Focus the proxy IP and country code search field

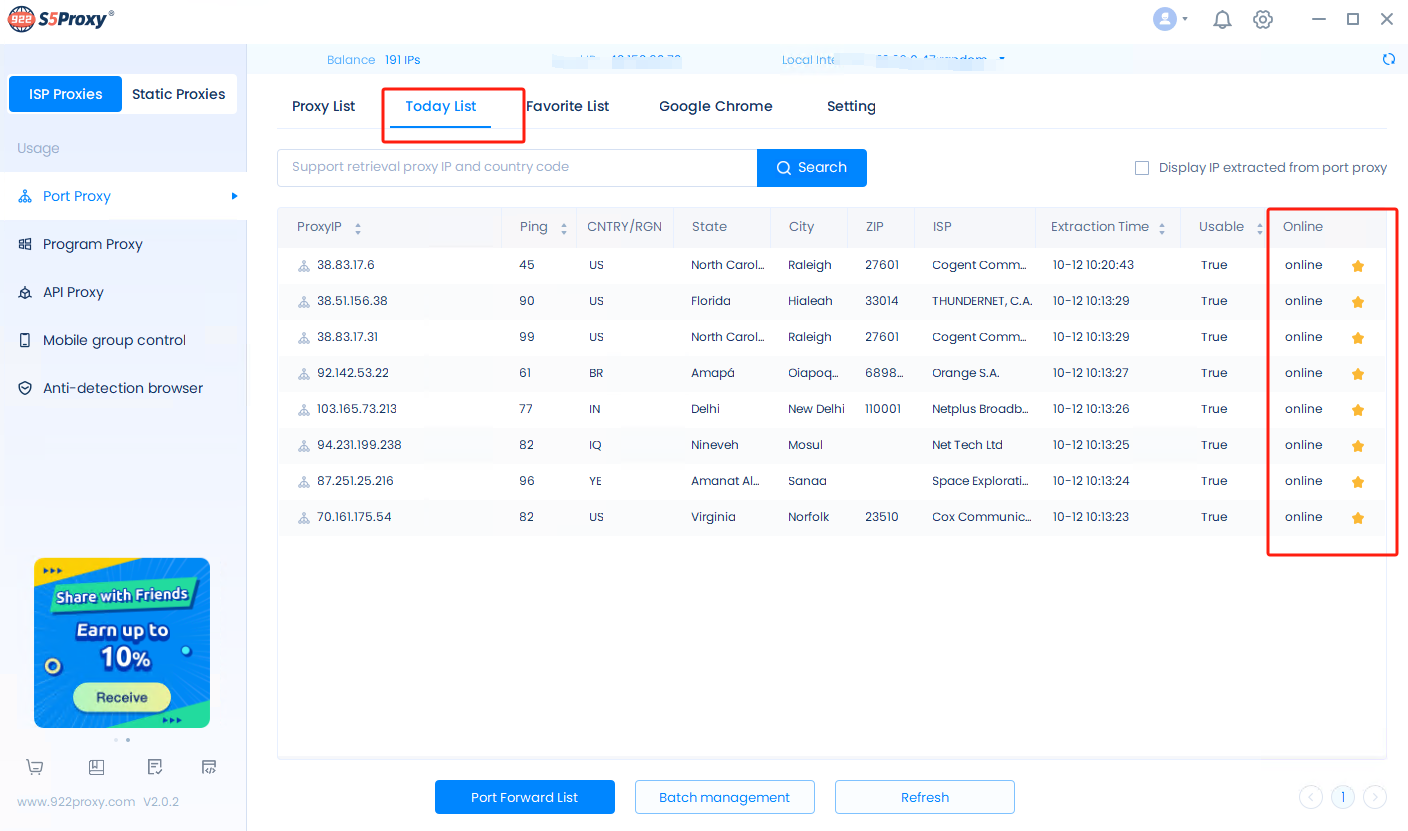click(517, 168)
